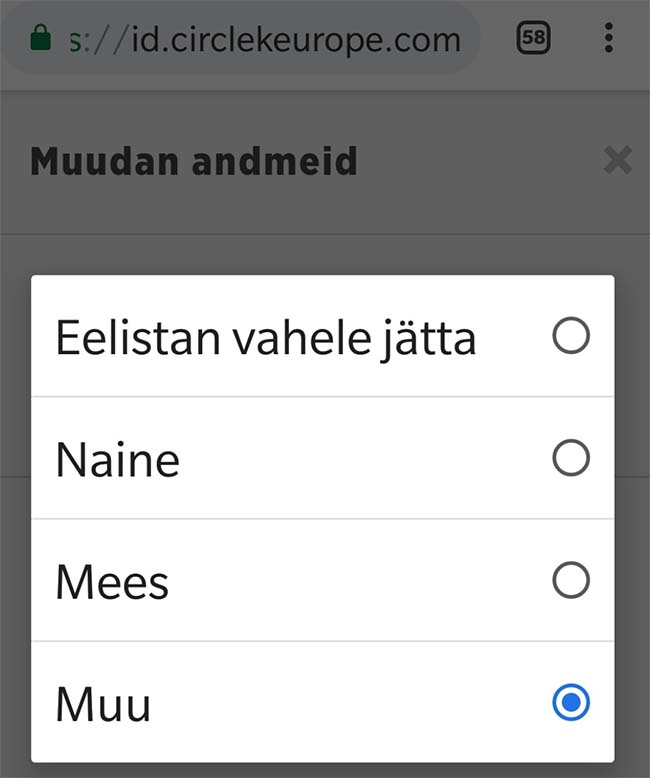Tap the 'Eelistan vahele jätta' option text
This screenshot has width=650, height=778.
pos(266,338)
